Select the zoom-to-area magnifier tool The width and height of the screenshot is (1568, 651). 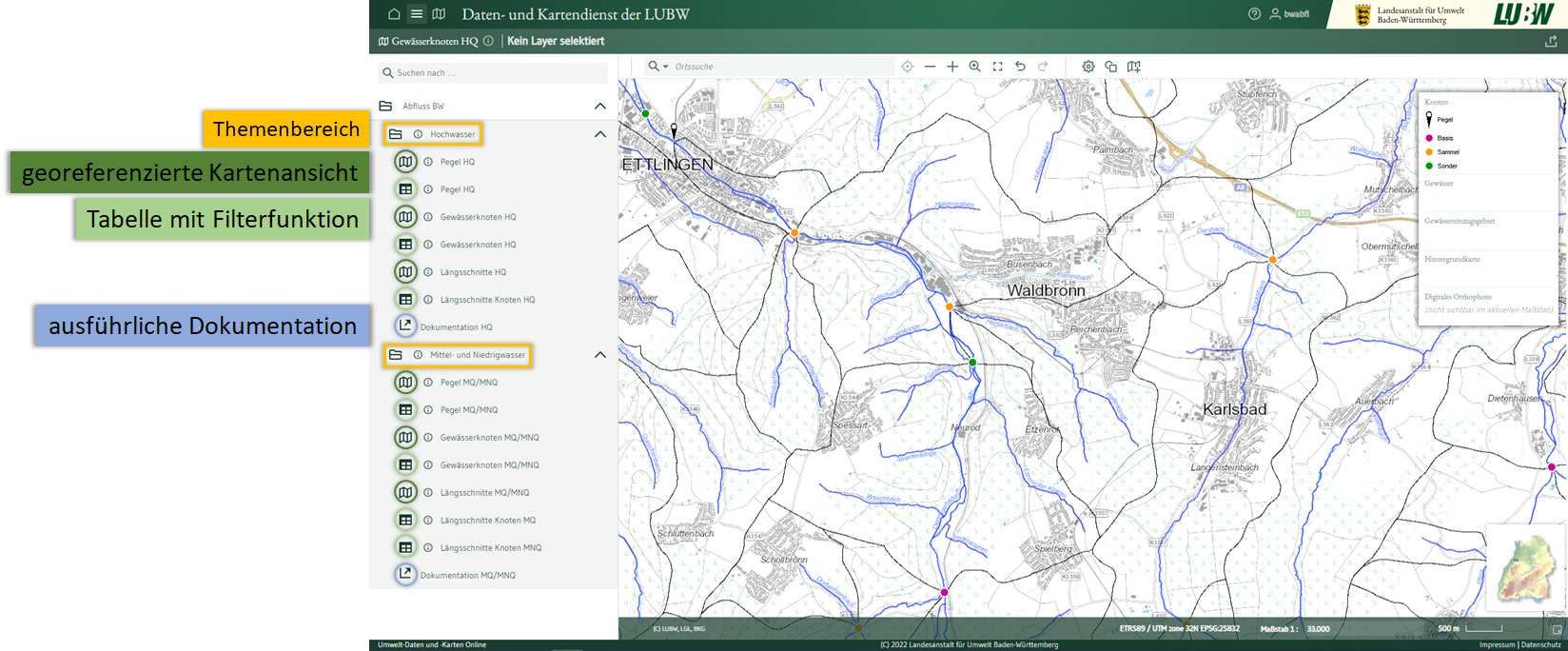(975, 67)
